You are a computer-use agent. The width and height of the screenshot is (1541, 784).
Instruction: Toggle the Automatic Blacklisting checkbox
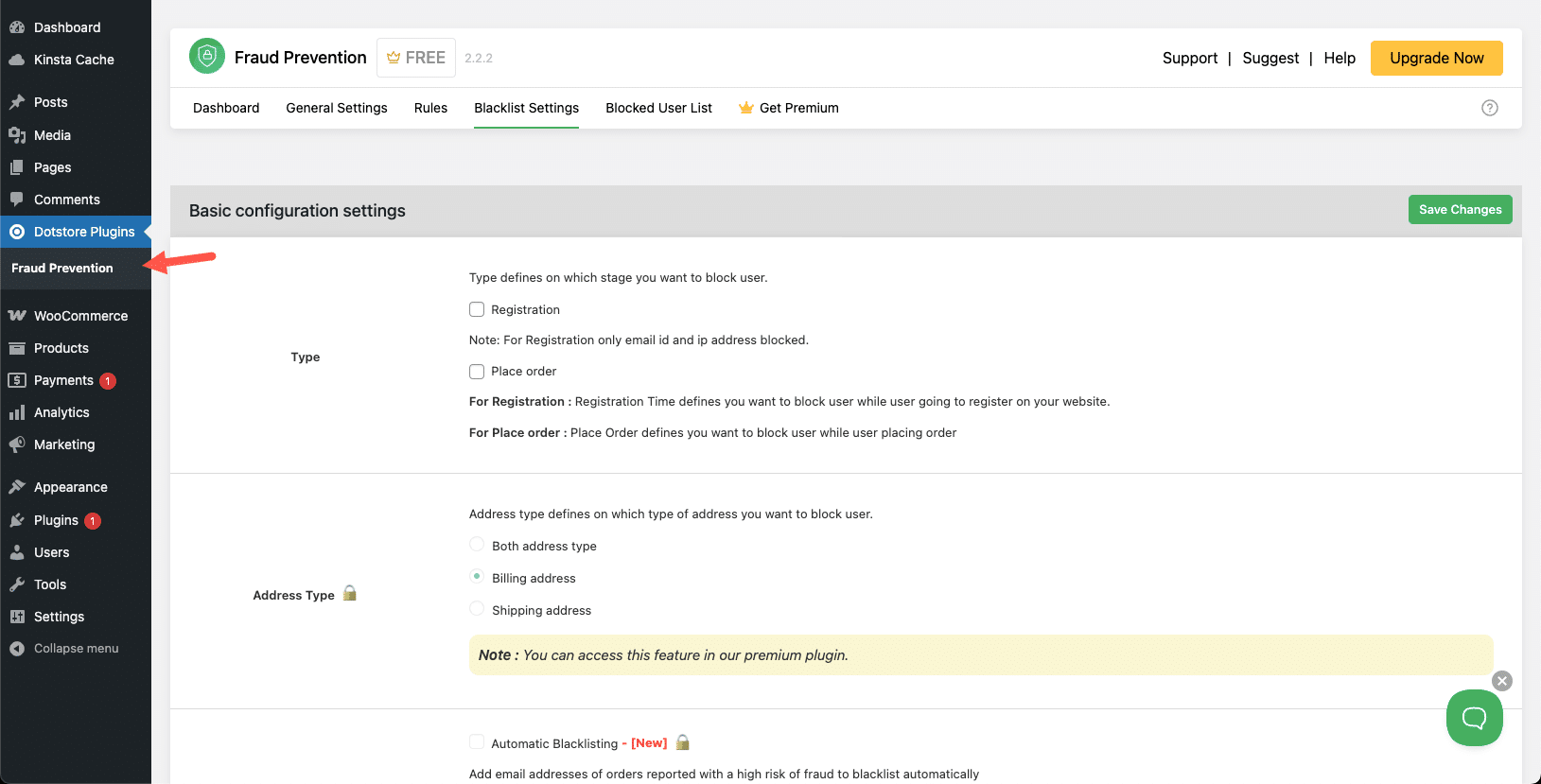tap(477, 742)
